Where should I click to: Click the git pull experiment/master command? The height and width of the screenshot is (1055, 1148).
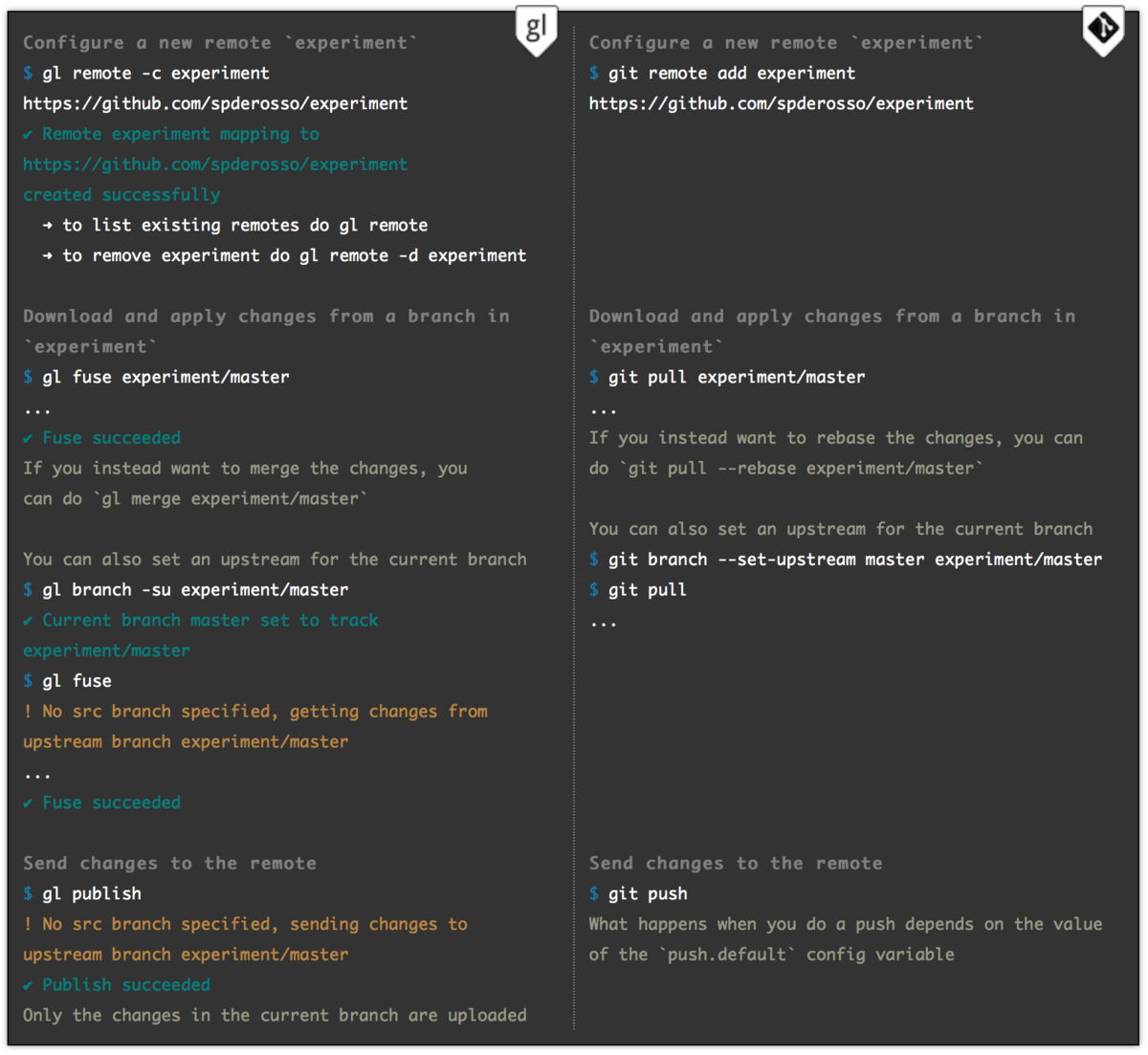(x=737, y=377)
